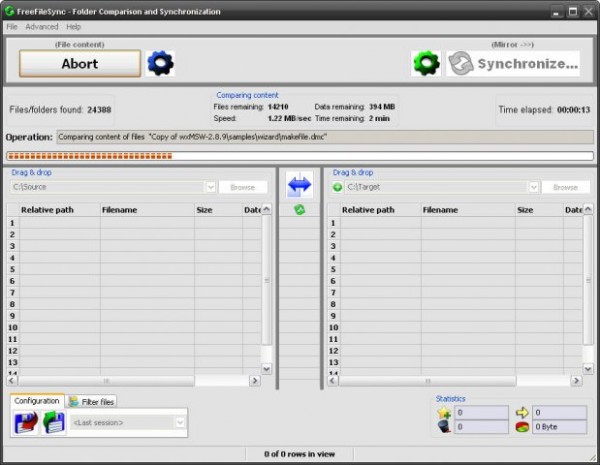
Task: Open synchronization settings green gear icon
Action: coord(426,64)
